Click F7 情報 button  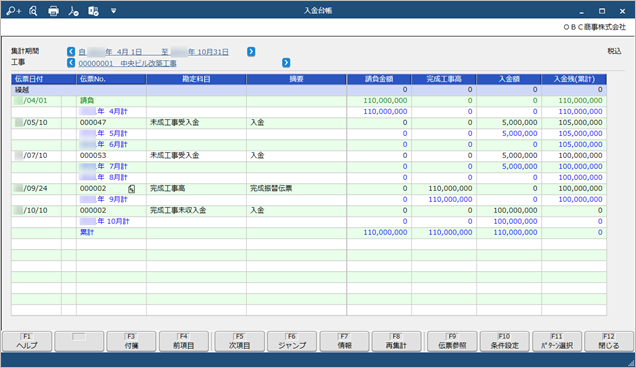tap(344, 342)
